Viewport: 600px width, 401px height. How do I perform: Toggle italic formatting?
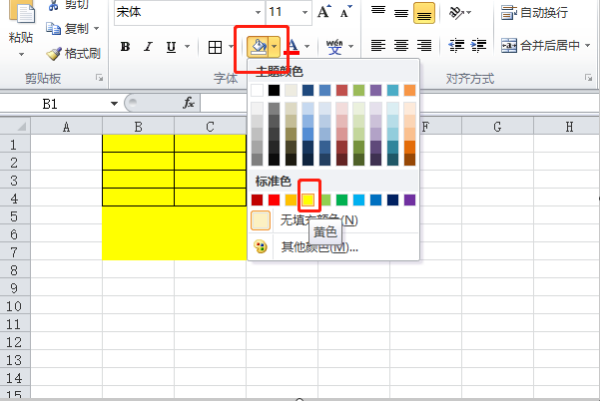(x=148, y=47)
